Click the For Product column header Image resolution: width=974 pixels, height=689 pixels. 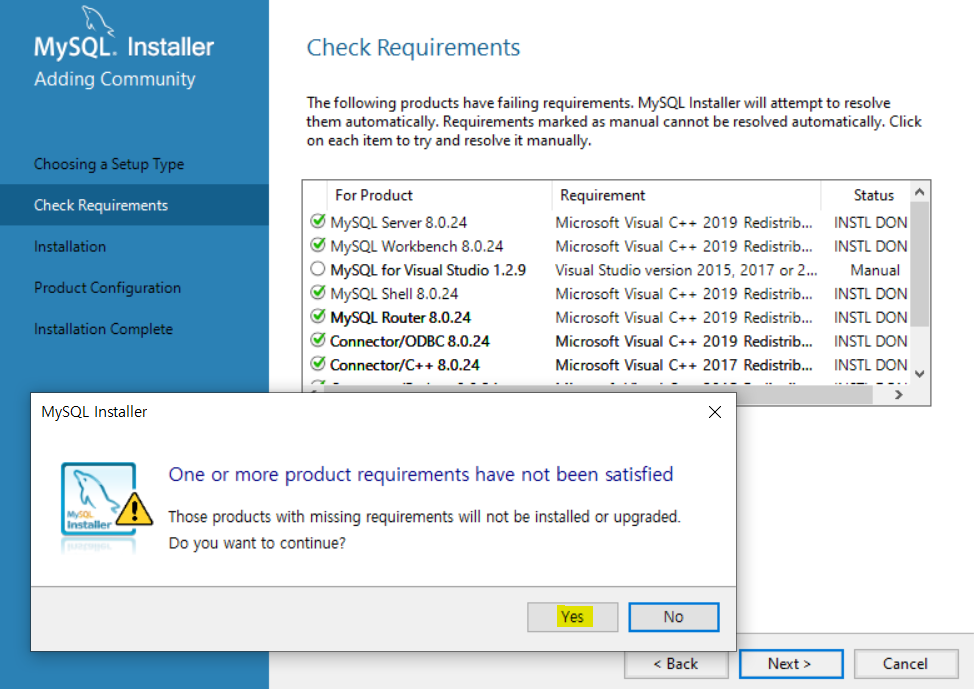[x=374, y=195]
